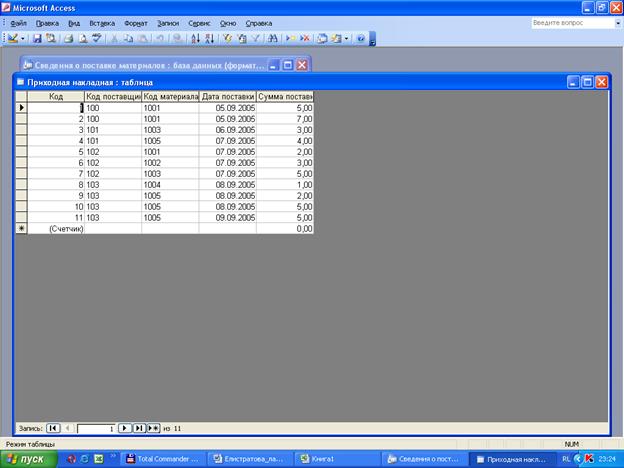
Task: Open the Окно menu
Action: [x=228, y=23]
